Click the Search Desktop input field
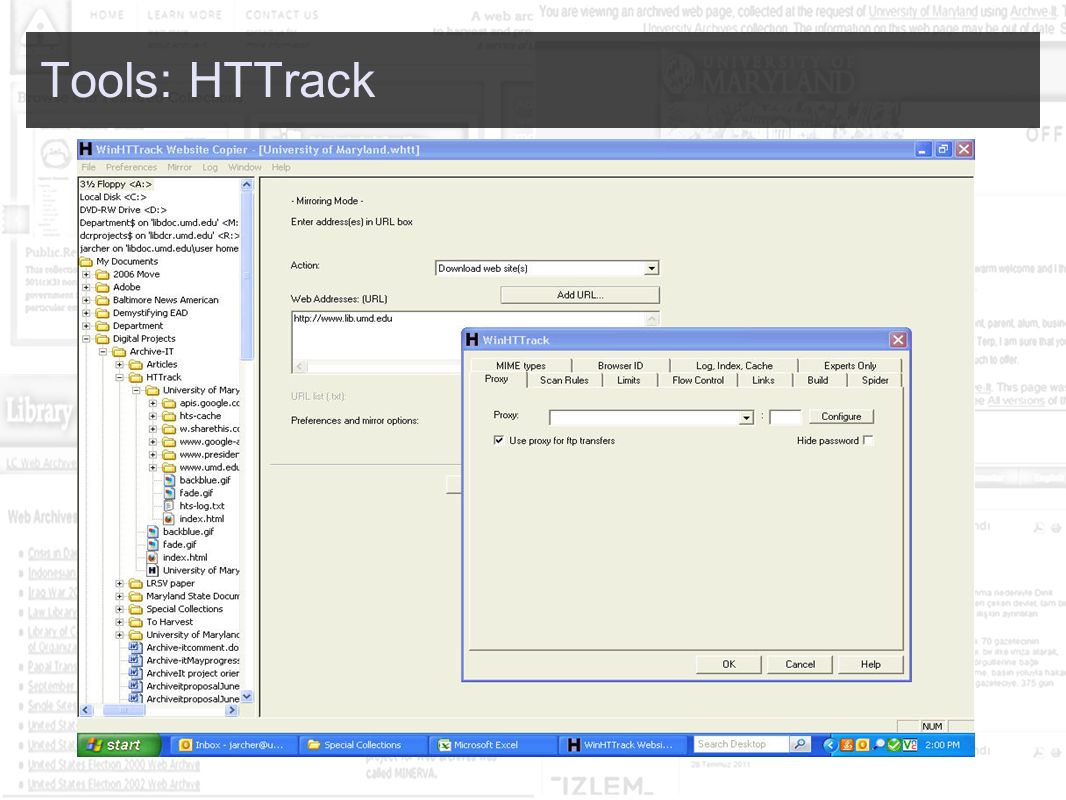1066x800 pixels. [x=741, y=745]
